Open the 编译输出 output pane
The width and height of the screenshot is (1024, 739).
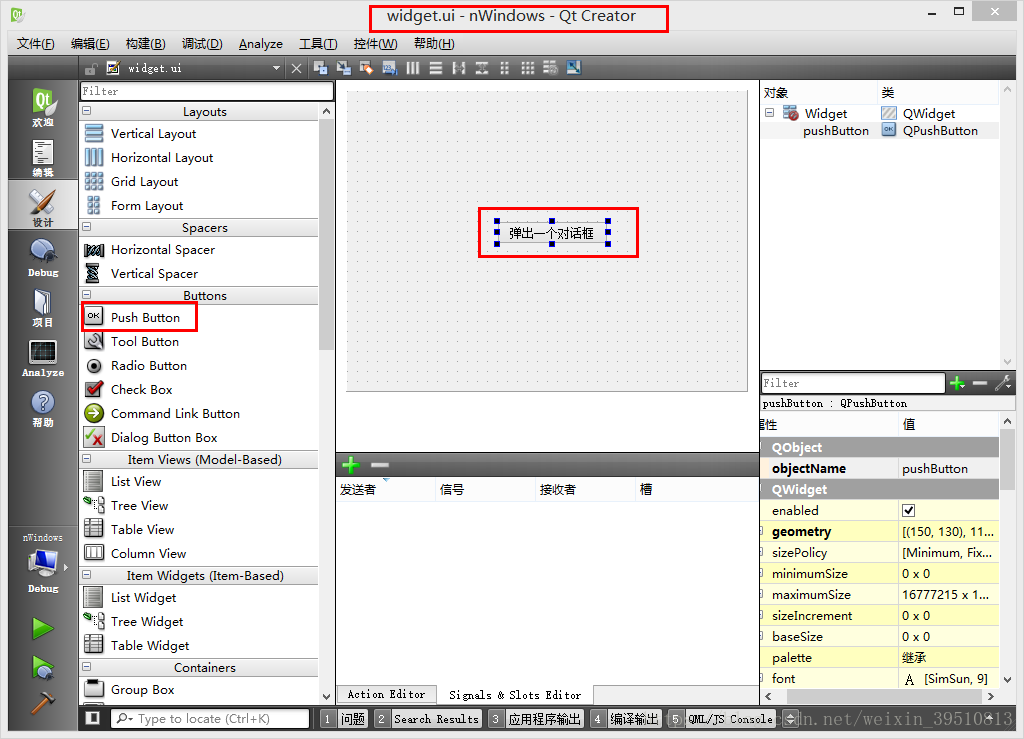626,719
